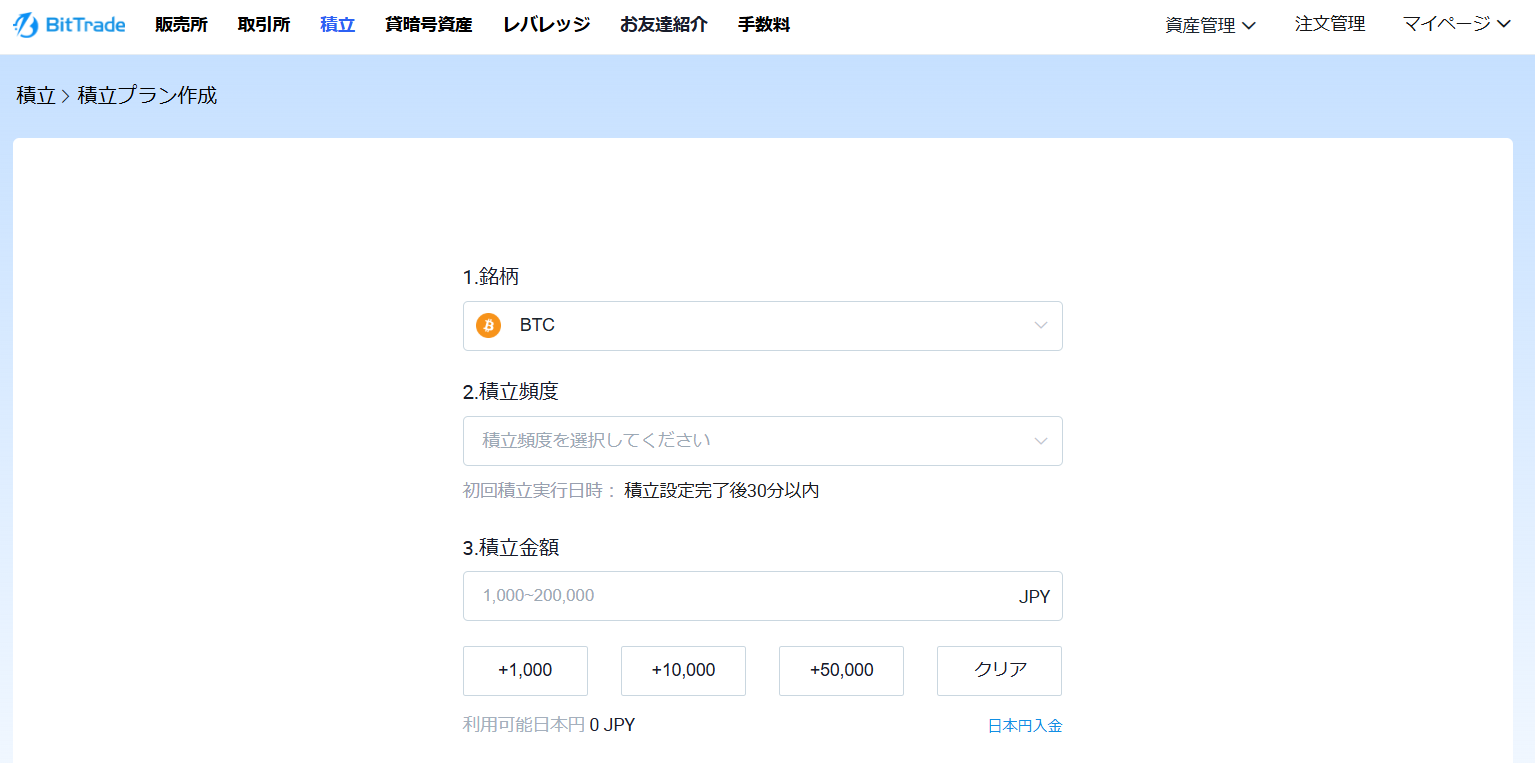The image size is (1535, 763).
Task: Add 1,000 JPY with the +1,000 button
Action: pyautogui.click(x=524, y=670)
